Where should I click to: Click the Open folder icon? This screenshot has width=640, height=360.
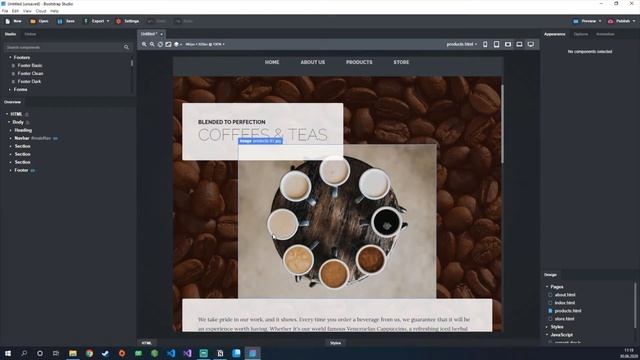[x=33, y=21]
